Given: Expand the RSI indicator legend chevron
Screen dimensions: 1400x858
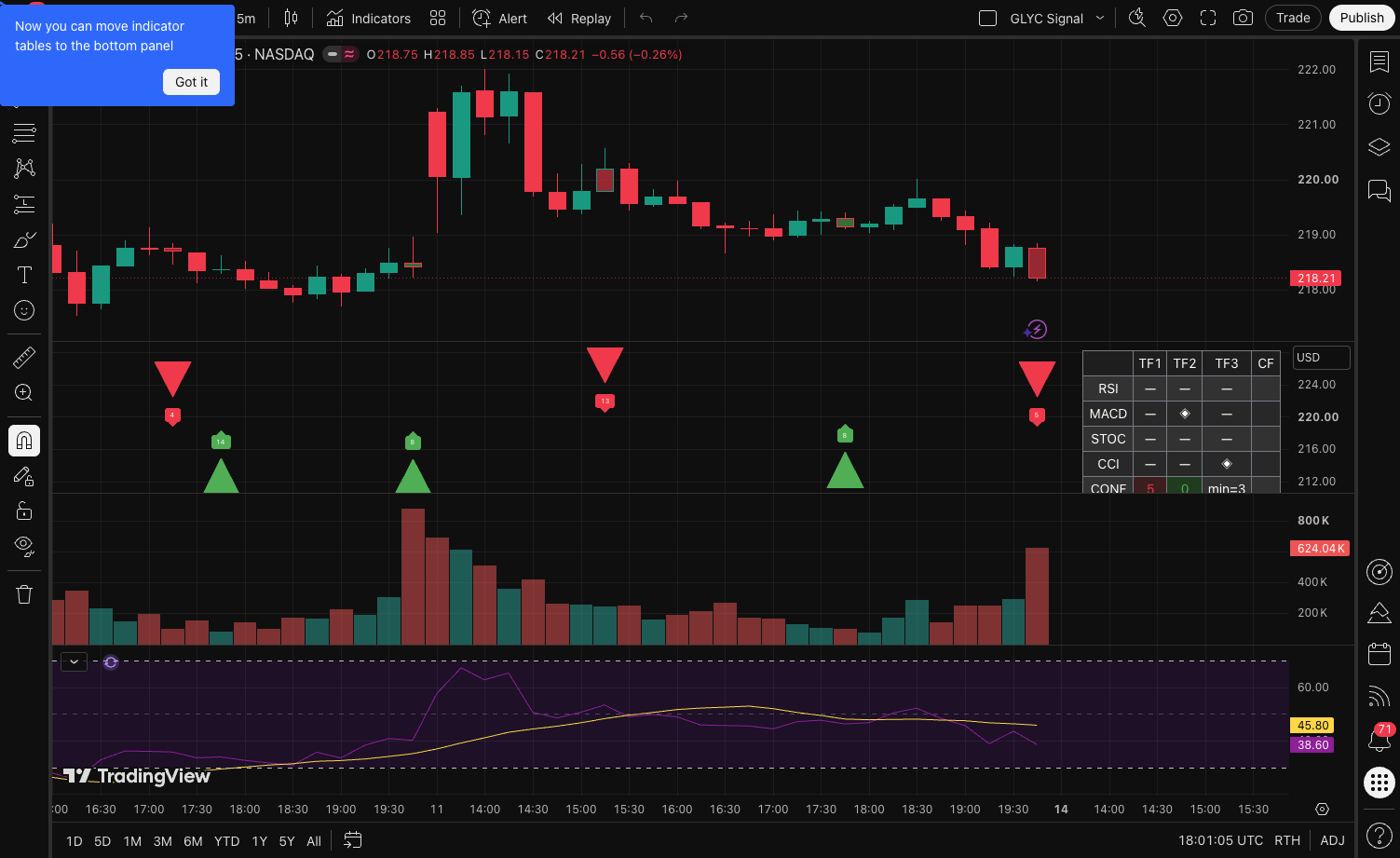Looking at the screenshot, I should tap(74, 661).
